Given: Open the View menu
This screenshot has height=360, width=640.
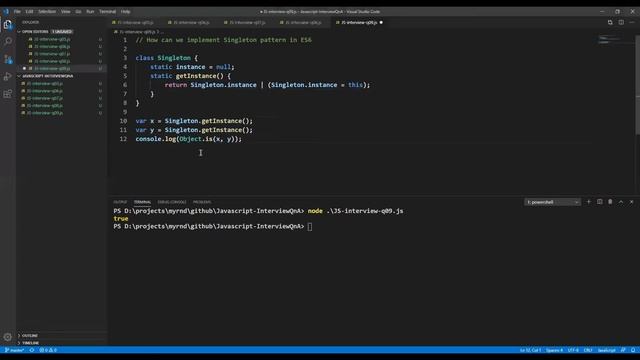Looking at the screenshot, I should point(66,11).
